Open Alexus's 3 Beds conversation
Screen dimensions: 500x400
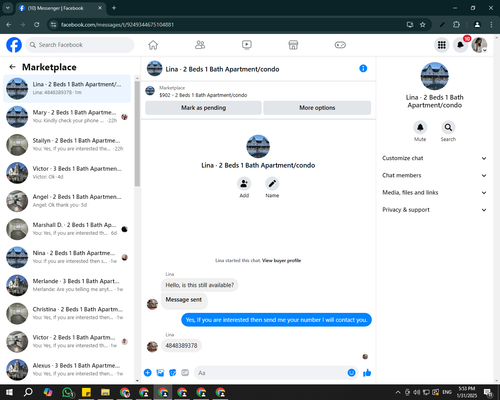click(x=67, y=370)
